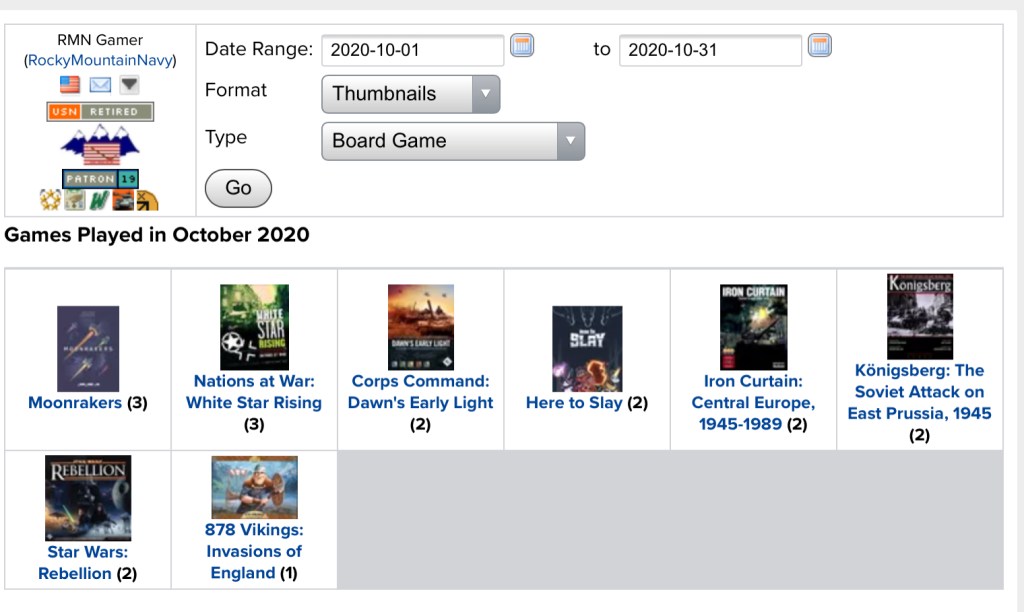Click the Star Wars: Rebellion cover image

tap(88, 498)
